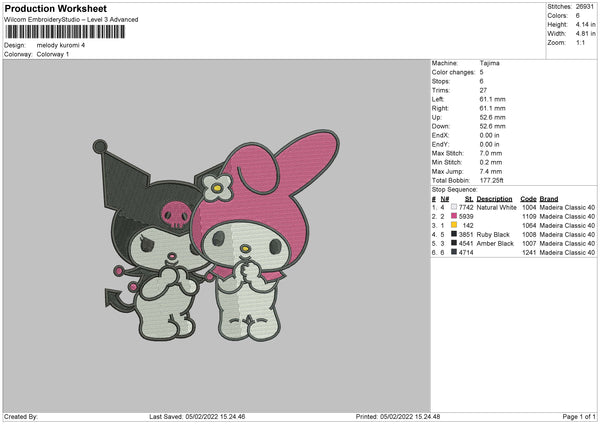
Task: Click the width value '4.81 in'
Action: (585, 34)
